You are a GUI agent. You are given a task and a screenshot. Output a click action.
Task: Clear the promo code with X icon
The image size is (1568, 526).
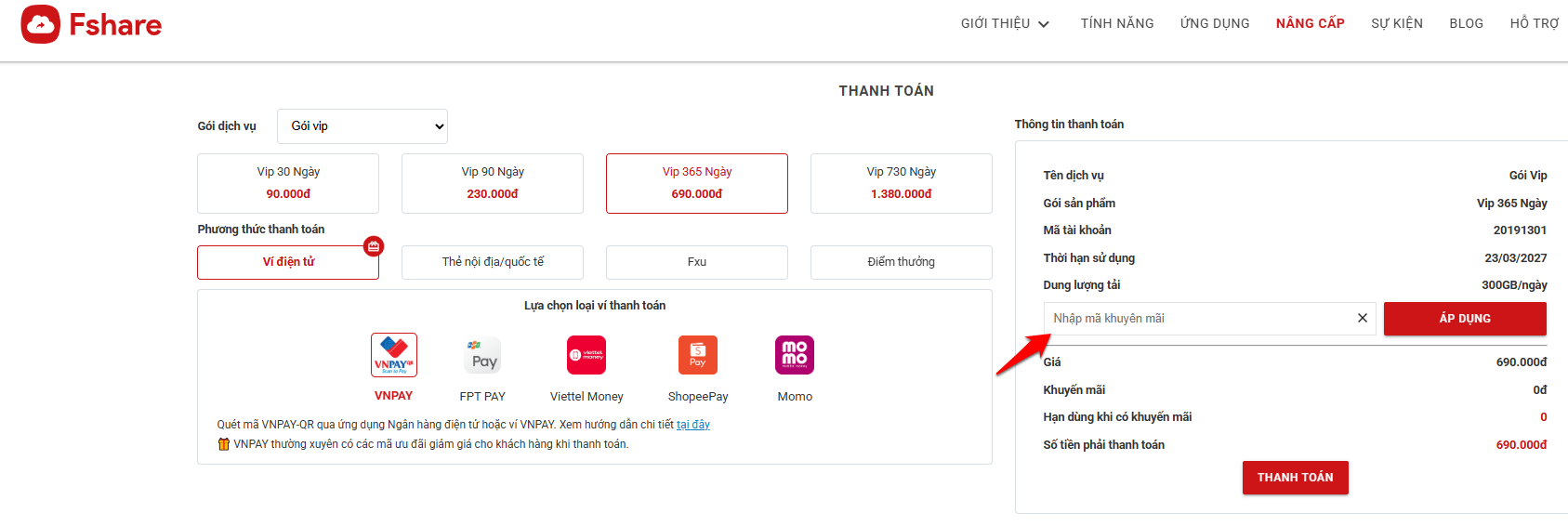(x=1363, y=319)
